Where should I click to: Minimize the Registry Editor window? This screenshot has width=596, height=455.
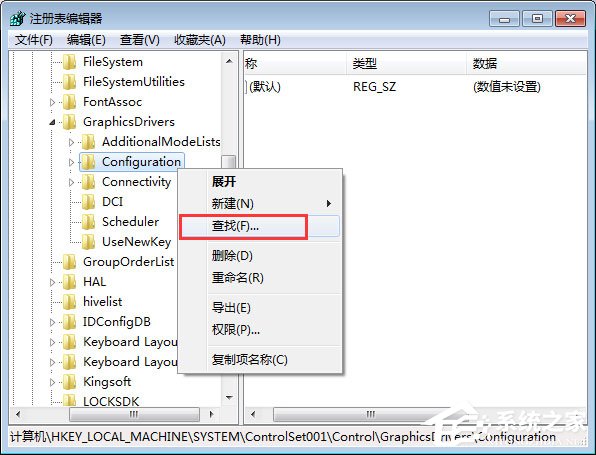pos(504,19)
